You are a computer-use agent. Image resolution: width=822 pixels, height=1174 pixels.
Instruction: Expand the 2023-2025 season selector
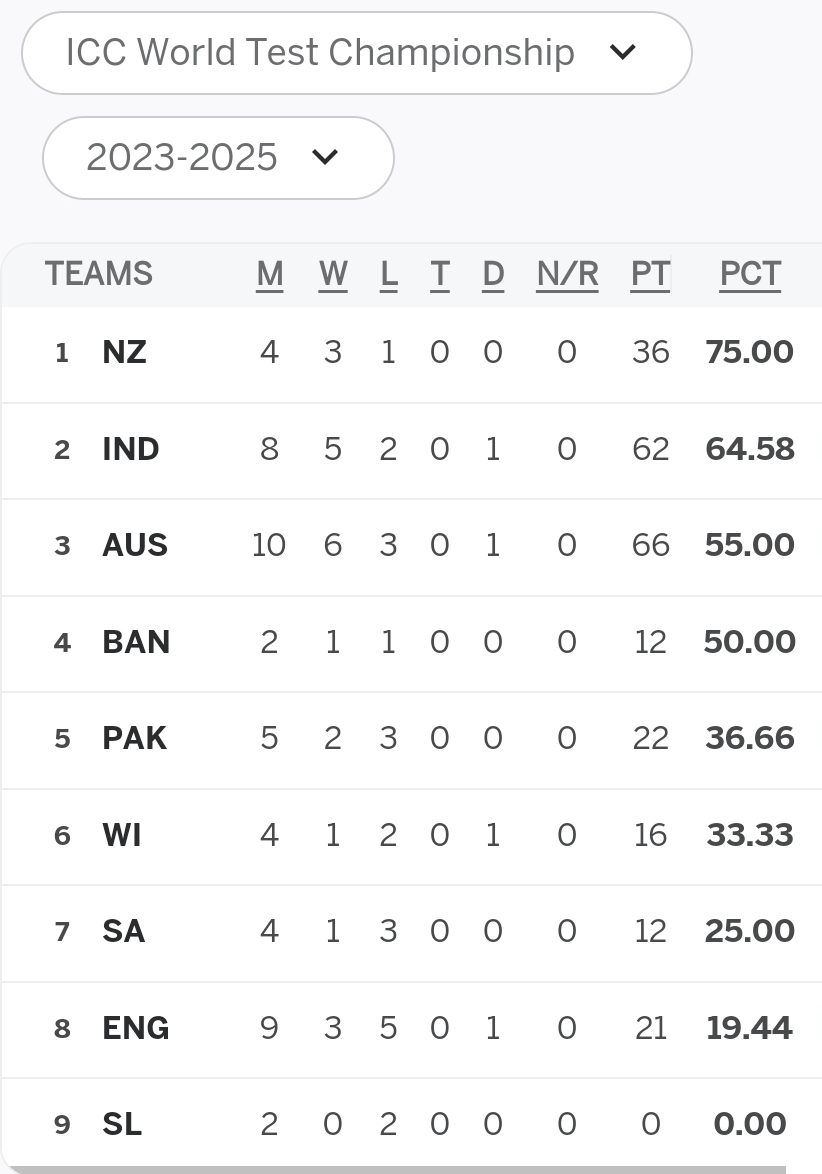tap(219, 158)
